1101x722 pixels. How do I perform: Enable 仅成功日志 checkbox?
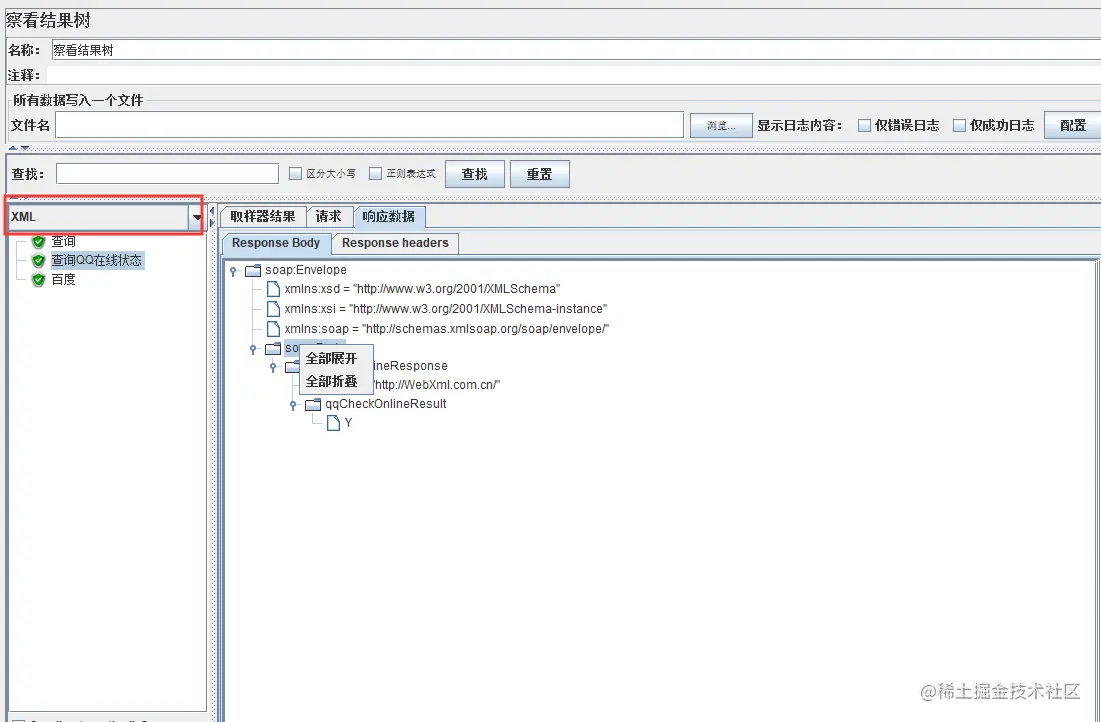[x=959, y=126]
